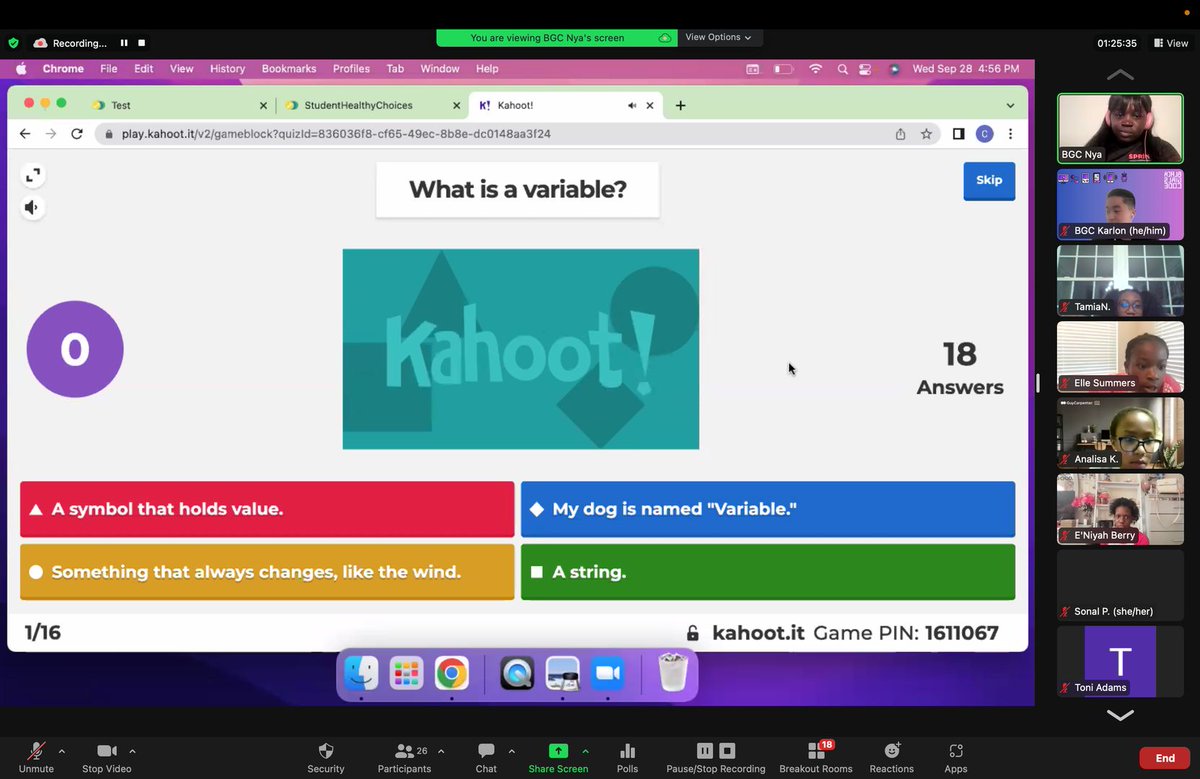Stop the recording in the bottom toolbar
Viewport: 1200px width, 779px height.
pos(727,751)
